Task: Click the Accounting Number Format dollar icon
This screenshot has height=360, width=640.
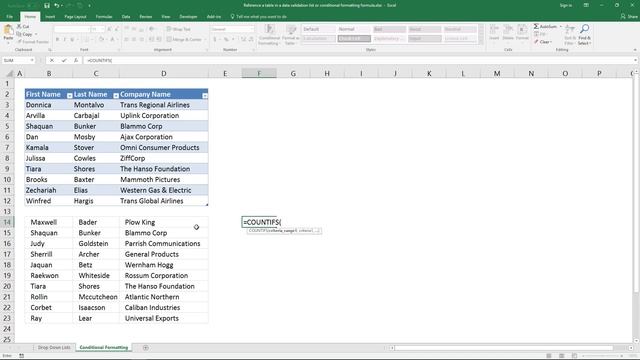Action: click(x=215, y=40)
